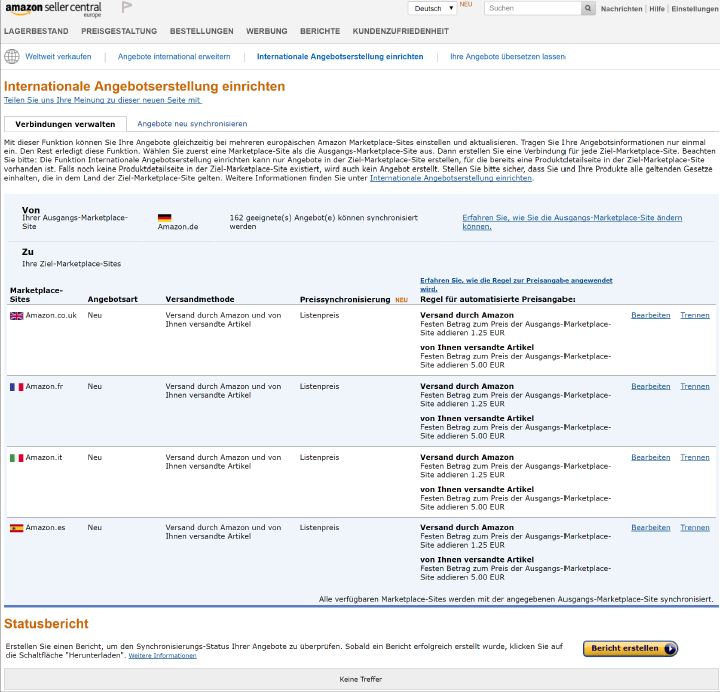Click the Amazon.fr marketplace name
Screen dimensions: 720x692
(x=44, y=387)
